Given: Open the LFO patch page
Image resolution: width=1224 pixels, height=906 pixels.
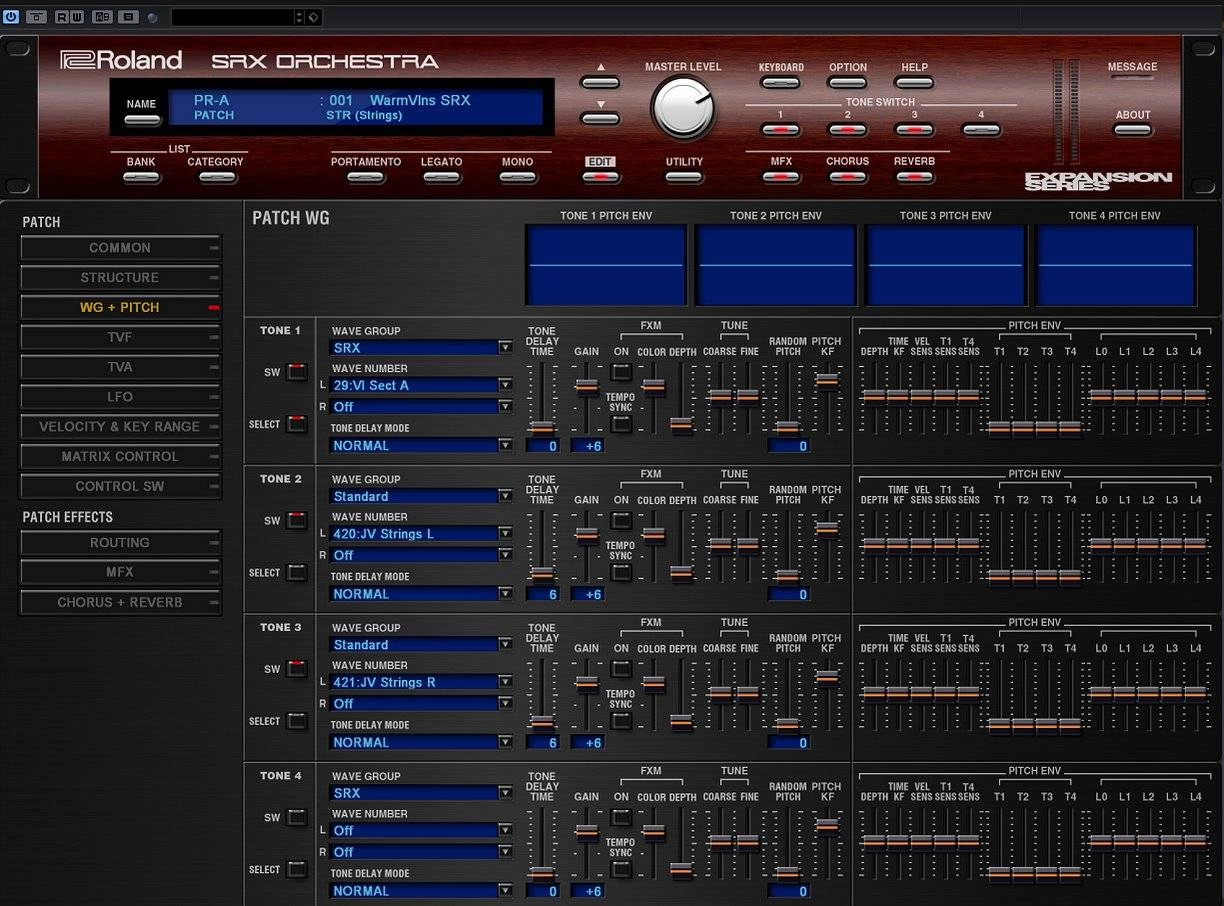Looking at the screenshot, I should 120,397.
